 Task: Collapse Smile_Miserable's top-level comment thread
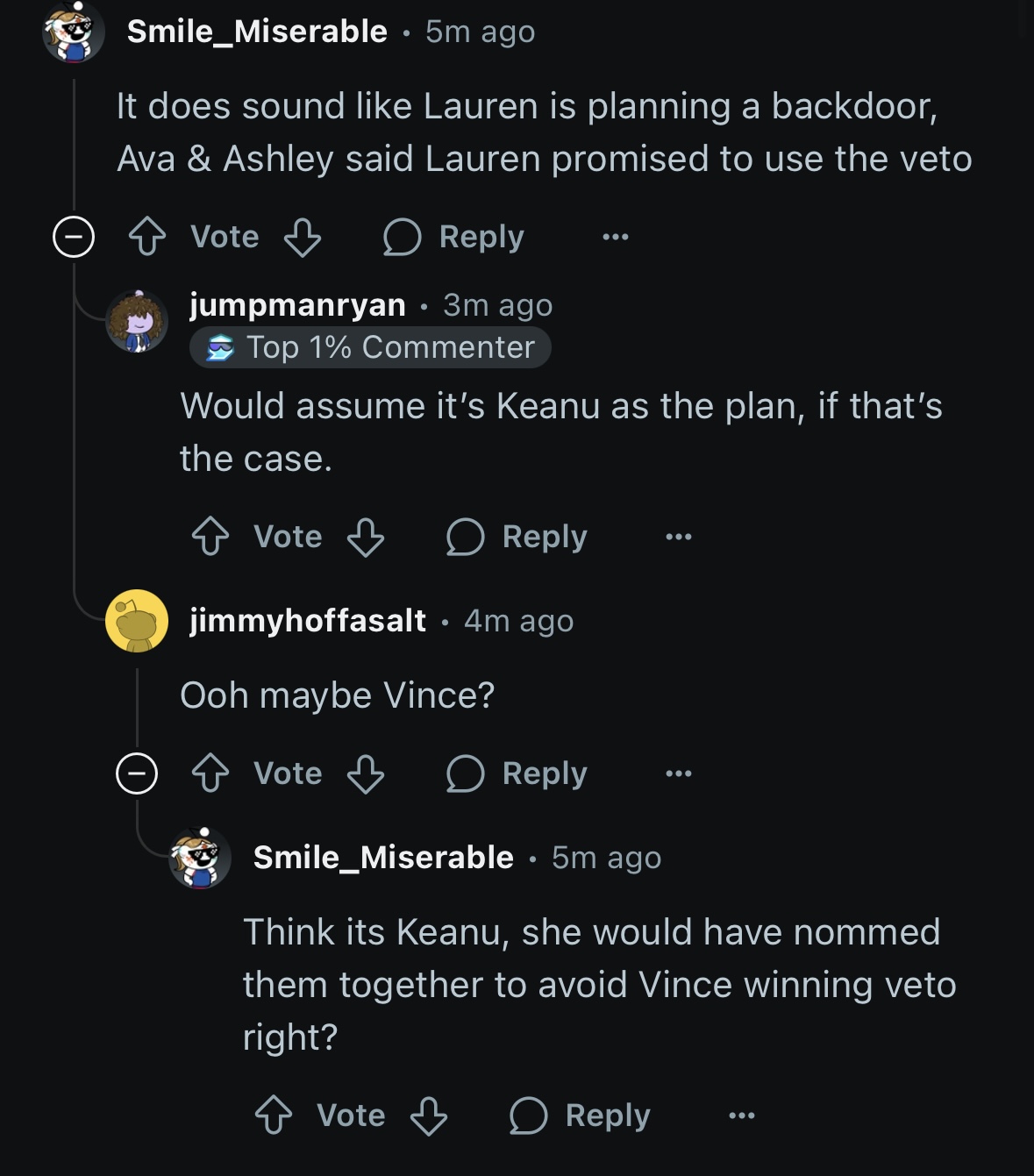(x=74, y=237)
